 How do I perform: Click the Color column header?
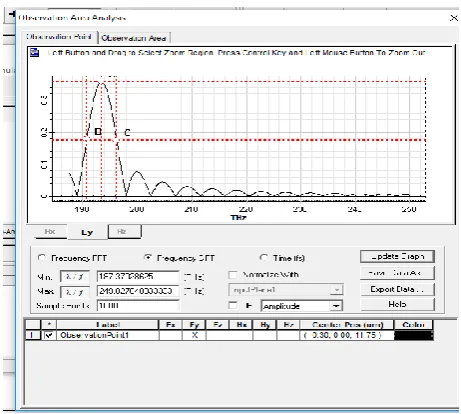coord(413,325)
